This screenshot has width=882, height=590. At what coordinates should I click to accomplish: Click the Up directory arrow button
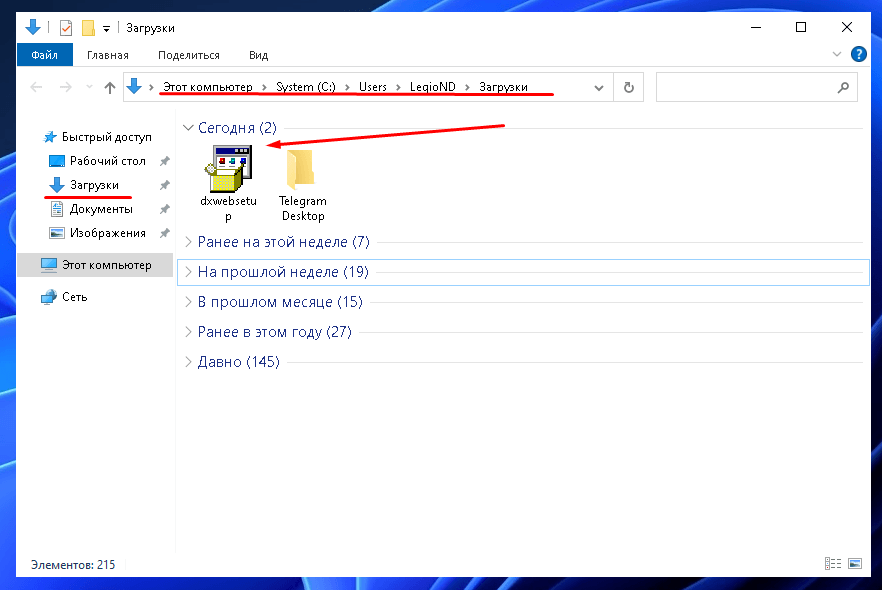pyautogui.click(x=110, y=88)
